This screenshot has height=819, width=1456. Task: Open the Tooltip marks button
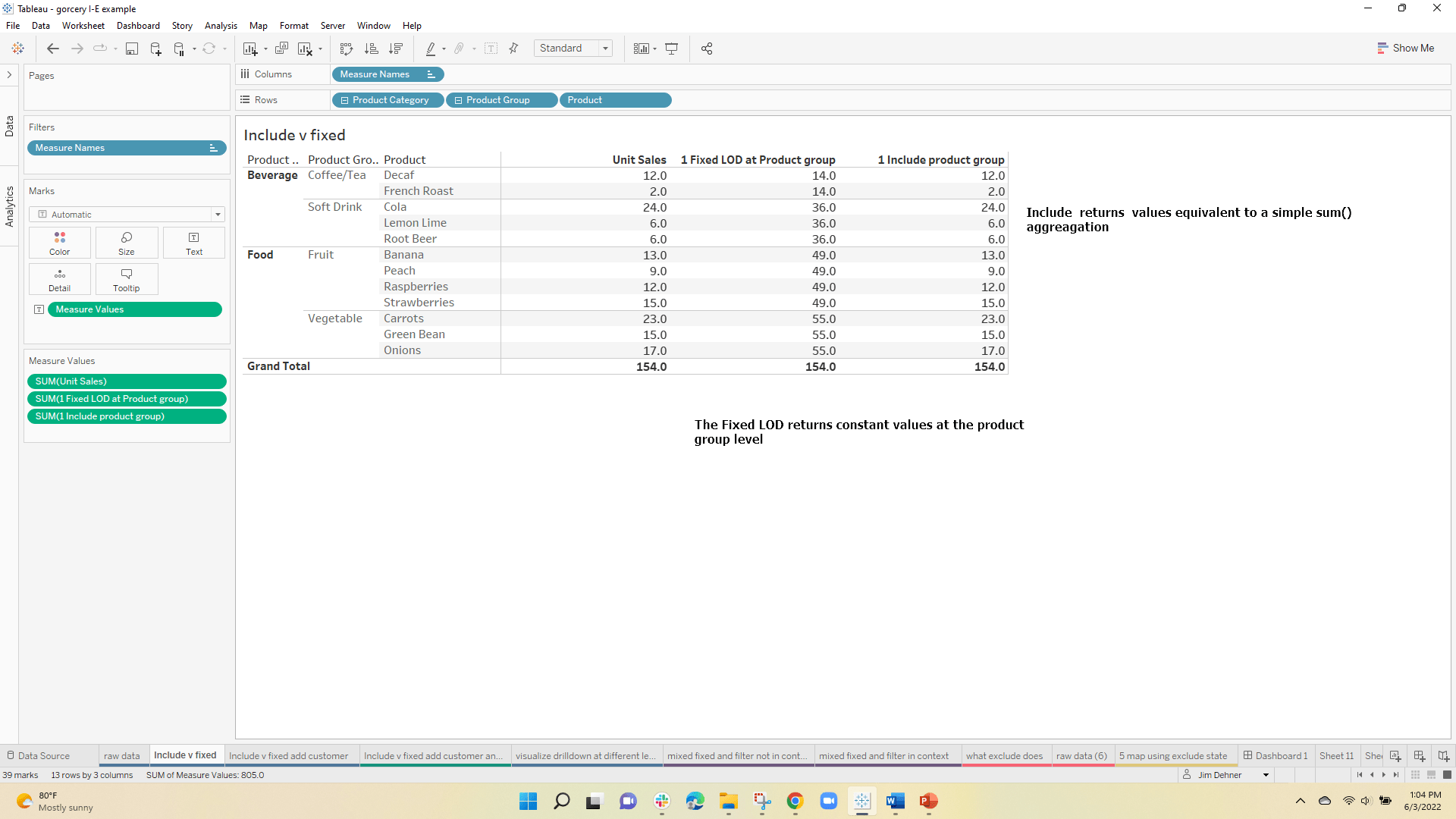pos(127,279)
